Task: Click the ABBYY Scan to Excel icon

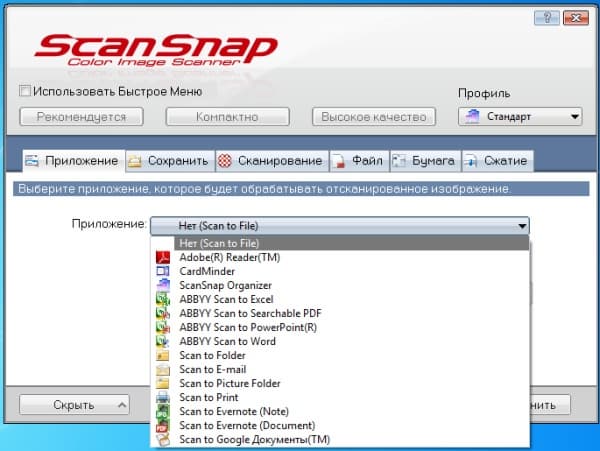Action: pos(163,299)
